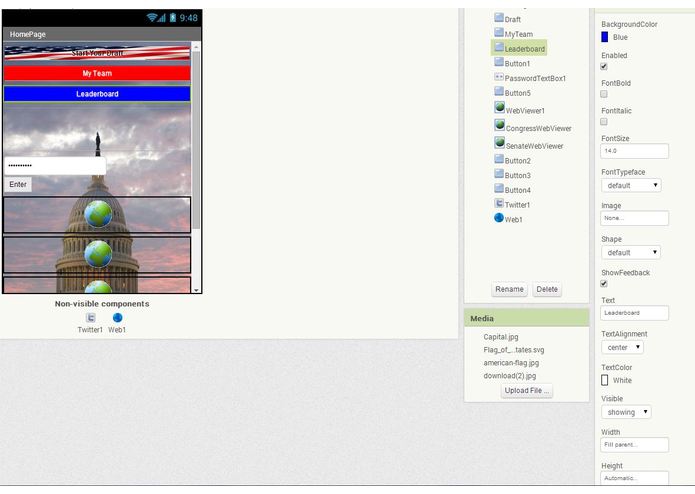This screenshot has height=494, width=695.
Task: Open the Shape dropdown
Action: pos(631,253)
